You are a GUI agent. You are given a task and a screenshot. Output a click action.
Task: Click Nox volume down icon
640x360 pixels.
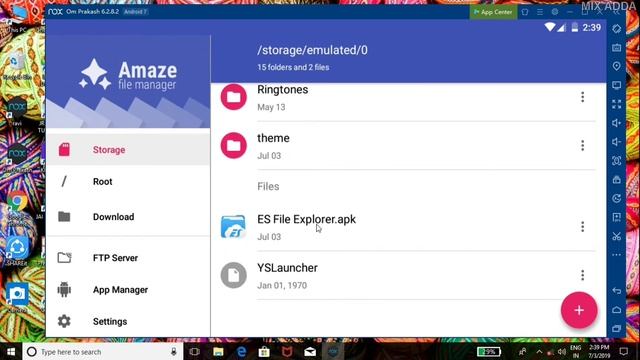616,142
